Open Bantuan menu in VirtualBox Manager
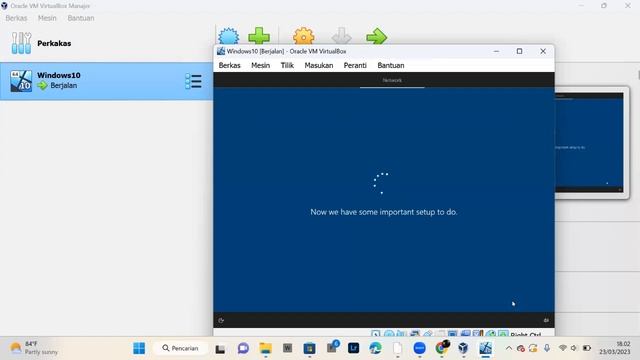The image size is (640, 360). point(81,18)
